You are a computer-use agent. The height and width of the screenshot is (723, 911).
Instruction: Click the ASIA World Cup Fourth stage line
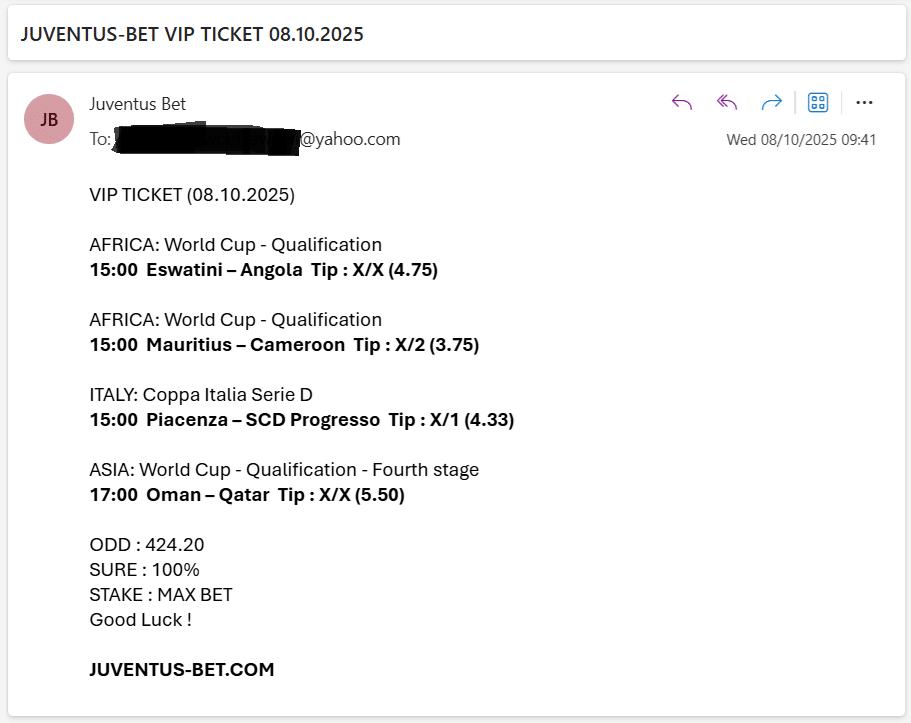coord(284,470)
